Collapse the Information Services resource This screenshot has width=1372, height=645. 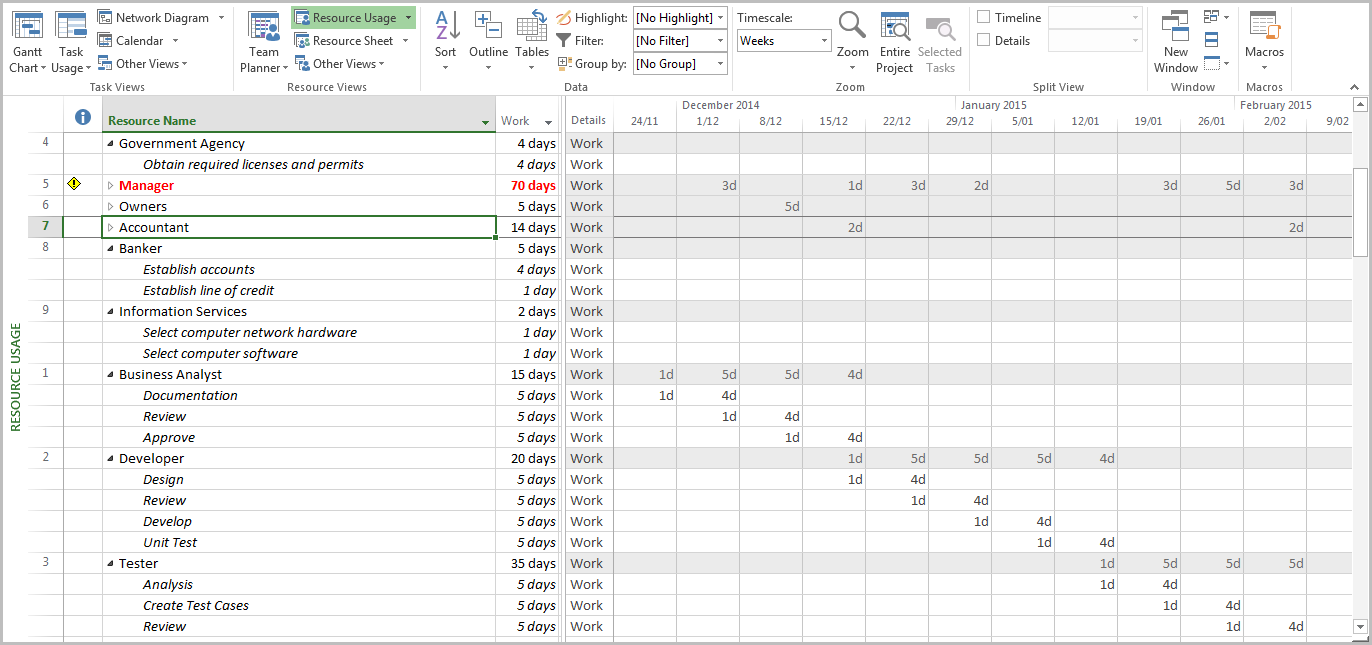tap(111, 311)
